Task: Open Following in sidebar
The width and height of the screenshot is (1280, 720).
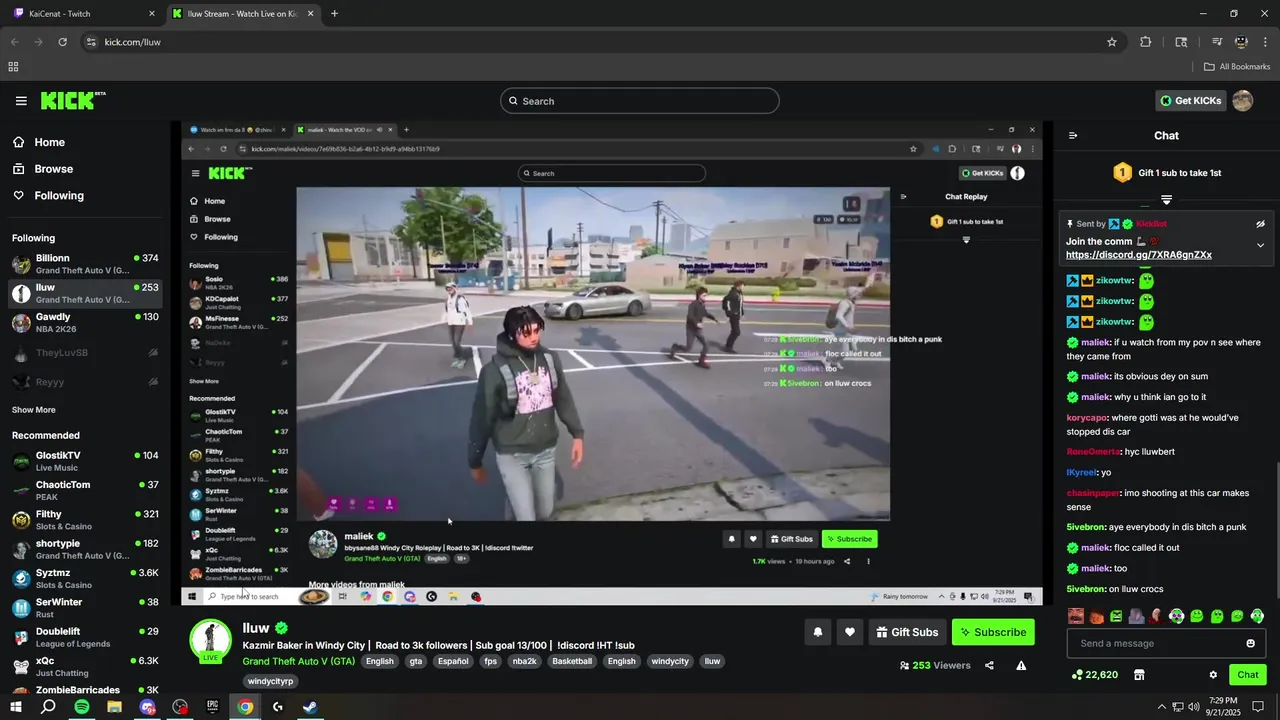Action: [48, 196]
